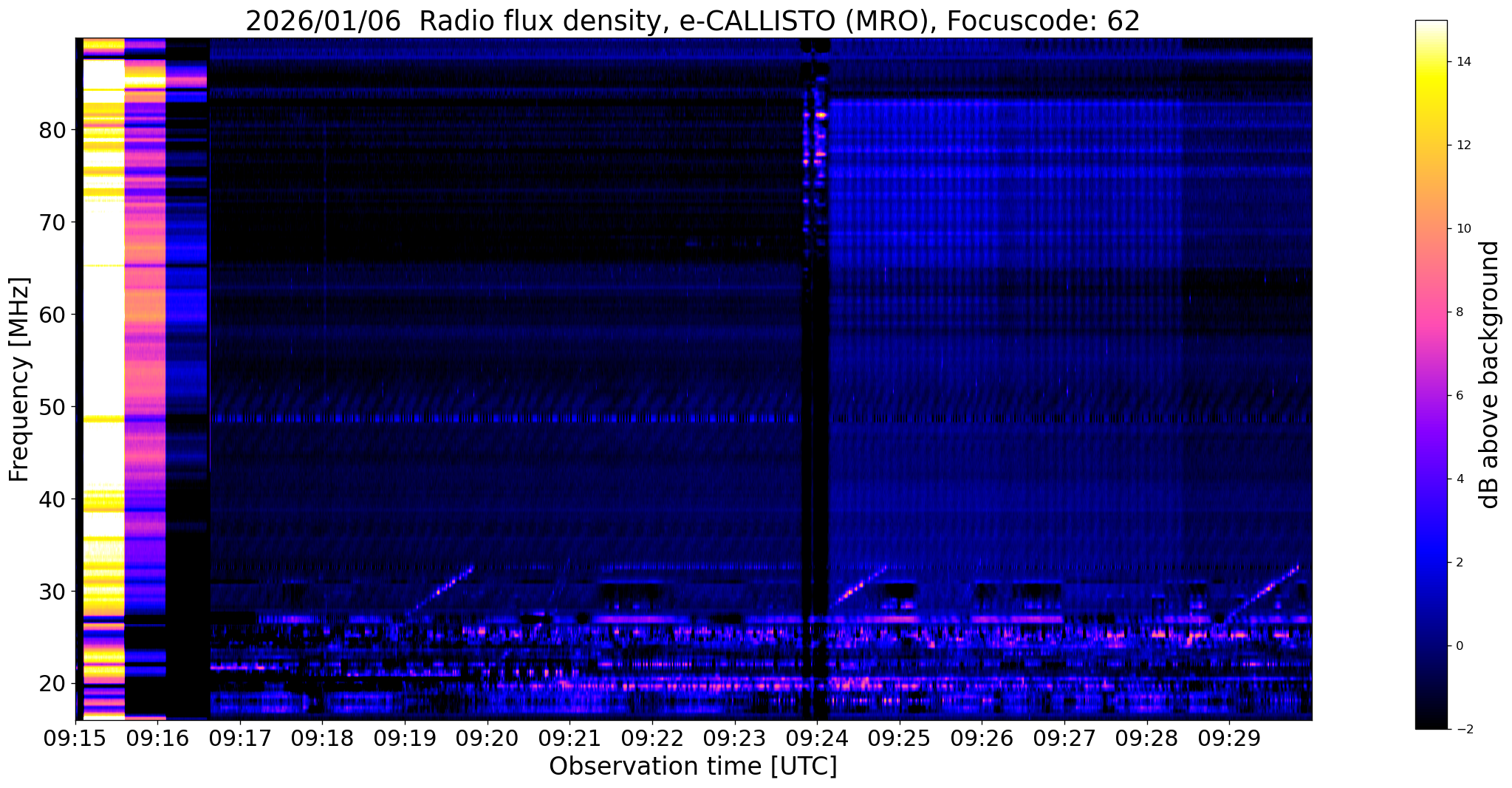Image resolution: width=1512 pixels, height=788 pixels.
Task: Click the 80 MHz frequency tick label
Action: [x=52, y=130]
